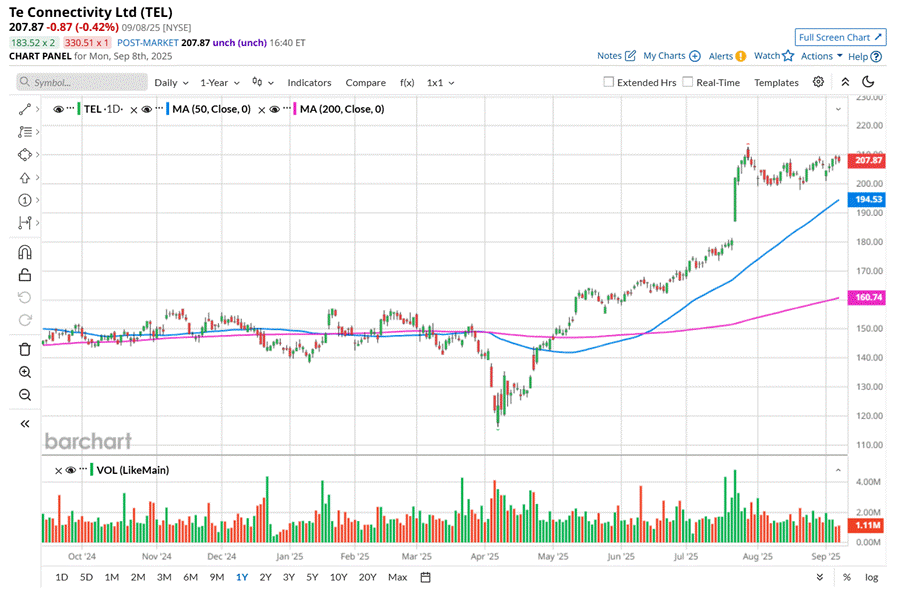Select the measure tool
Viewport: 902px width, 592px height.
[x=24, y=223]
